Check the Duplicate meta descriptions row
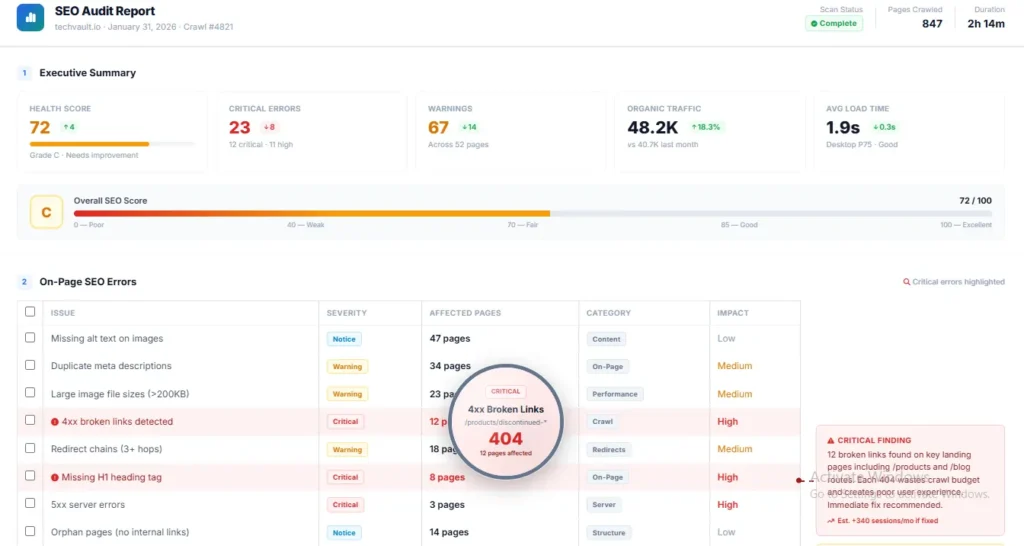 [x=30, y=365]
